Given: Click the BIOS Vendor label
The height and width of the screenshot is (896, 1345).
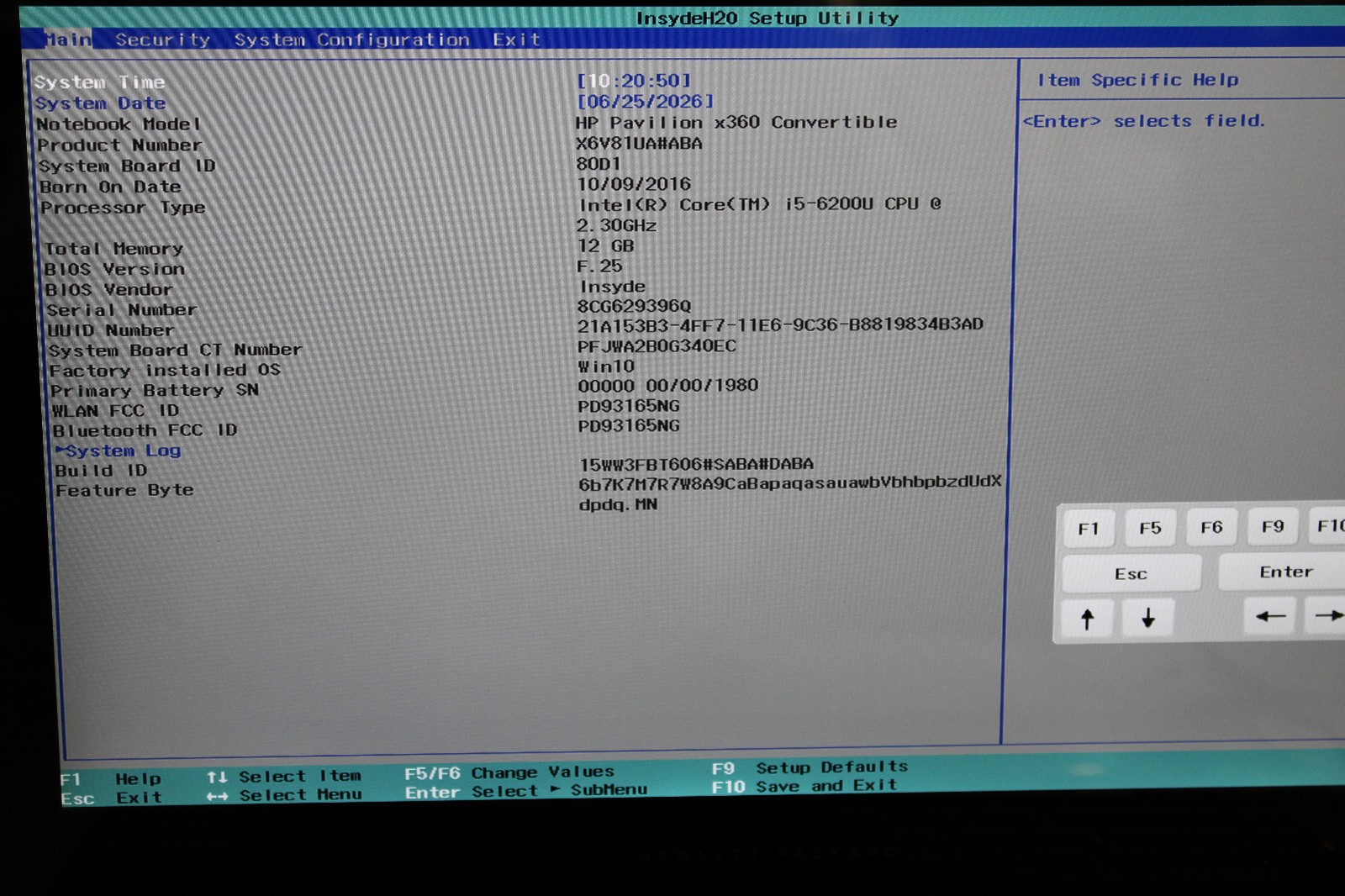Looking at the screenshot, I should [108, 289].
